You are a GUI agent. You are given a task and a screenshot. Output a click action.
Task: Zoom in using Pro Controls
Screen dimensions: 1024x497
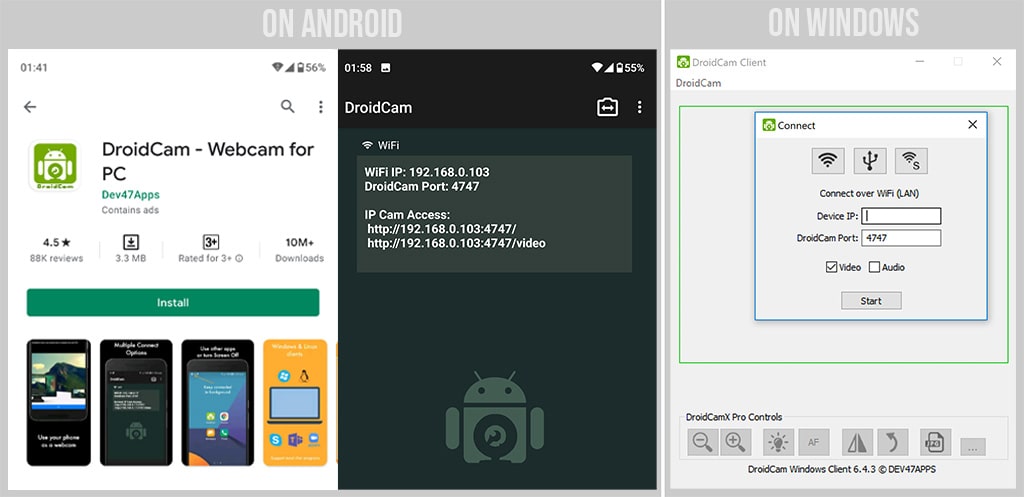tap(735, 442)
